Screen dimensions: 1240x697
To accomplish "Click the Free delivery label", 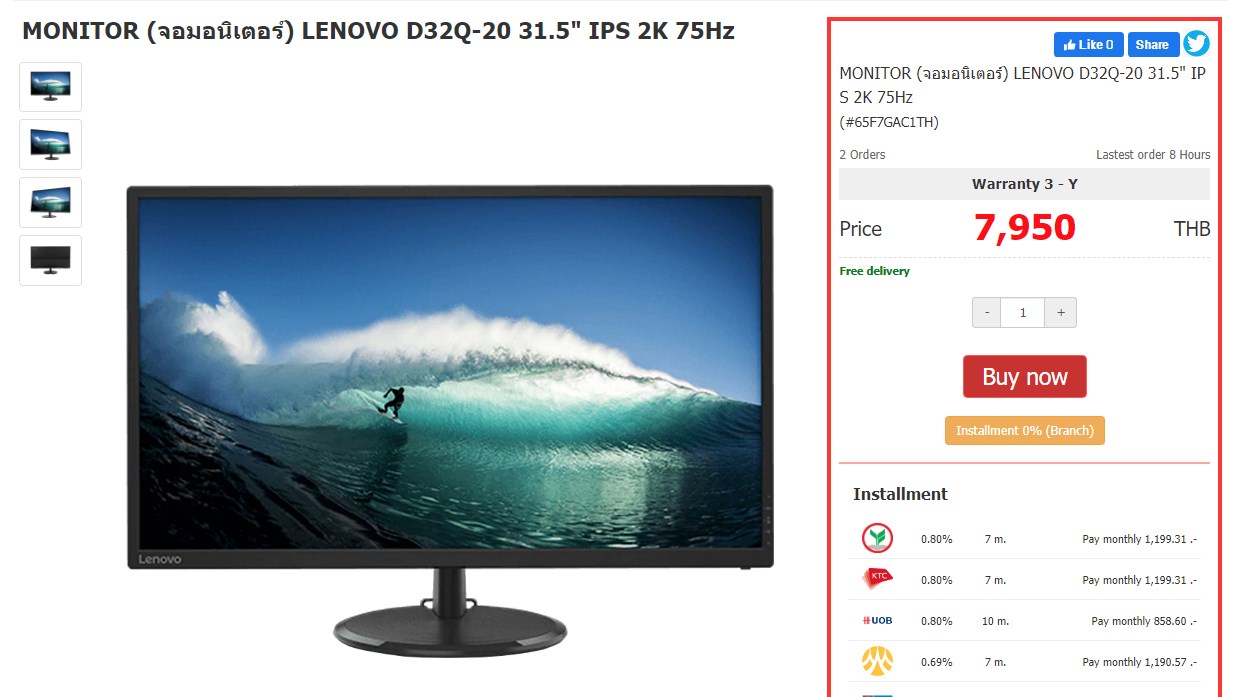I will click(875, 271).
